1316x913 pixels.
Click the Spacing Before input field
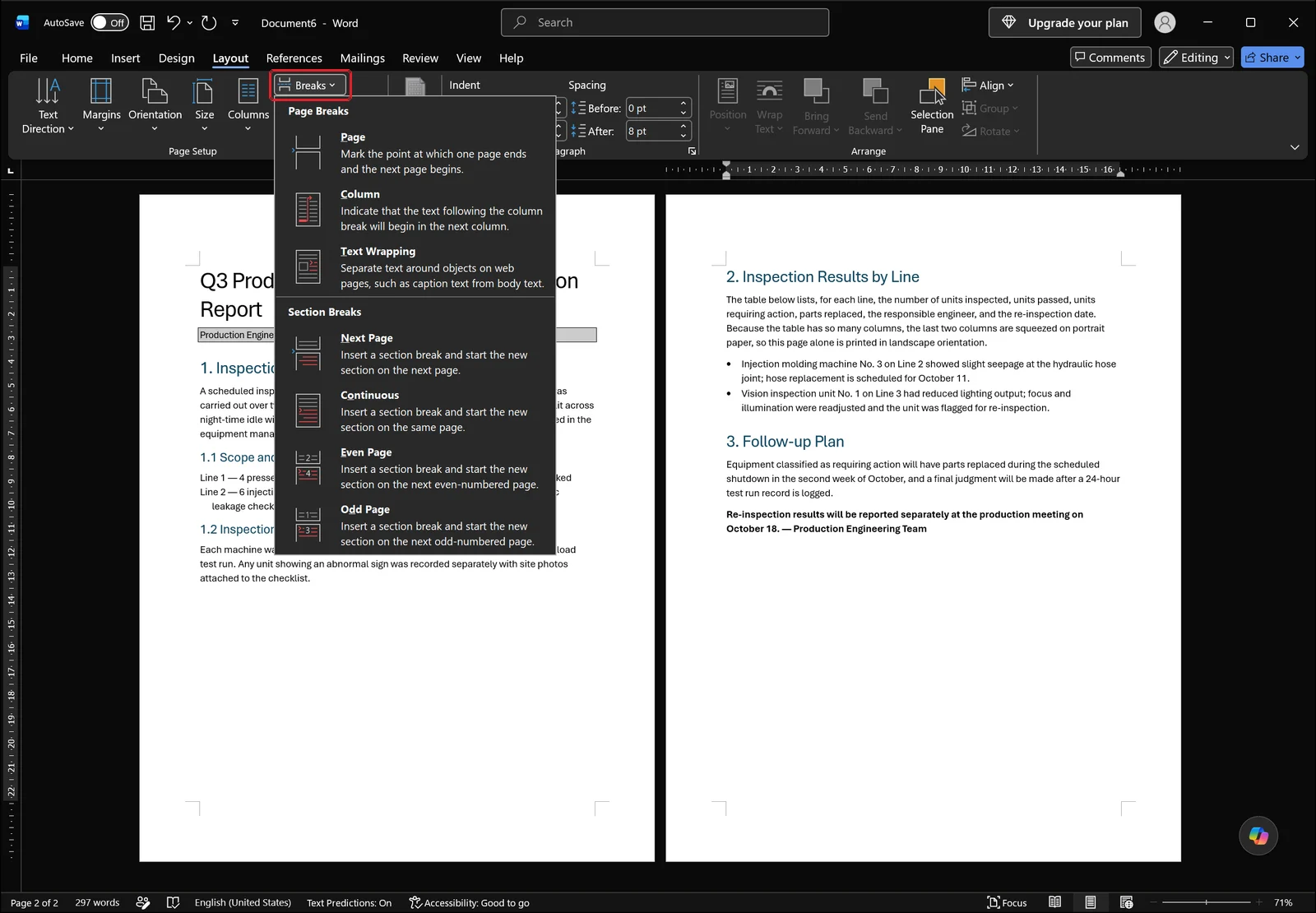click(651, 109)
